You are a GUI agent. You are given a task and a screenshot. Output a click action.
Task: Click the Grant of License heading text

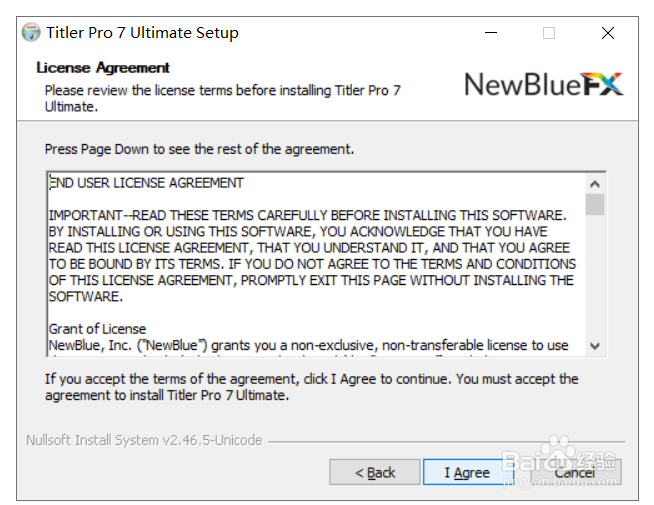pyautogui.click(x=97, y=329)
